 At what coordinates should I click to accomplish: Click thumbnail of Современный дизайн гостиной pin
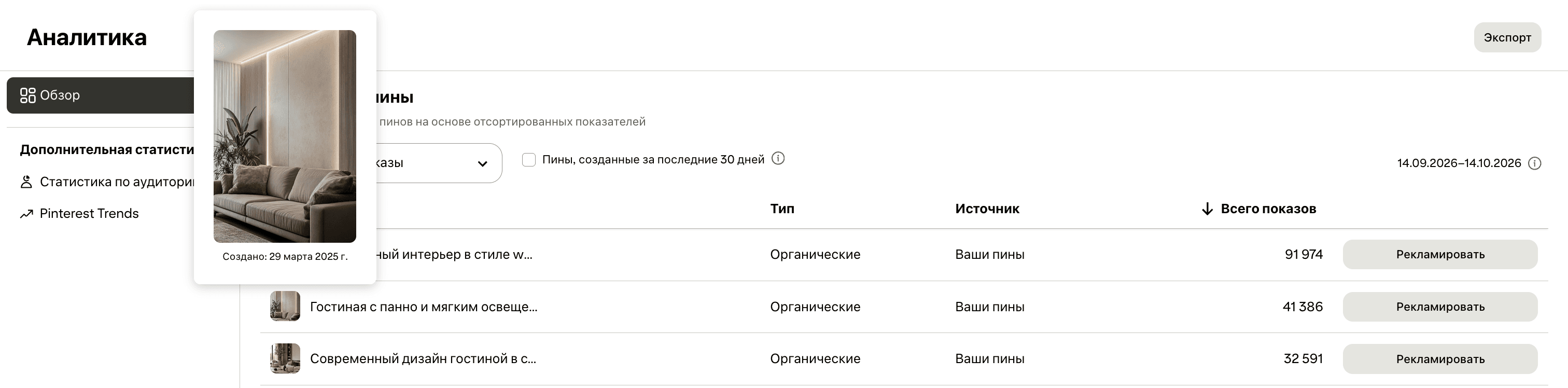[x=285, y=359]
